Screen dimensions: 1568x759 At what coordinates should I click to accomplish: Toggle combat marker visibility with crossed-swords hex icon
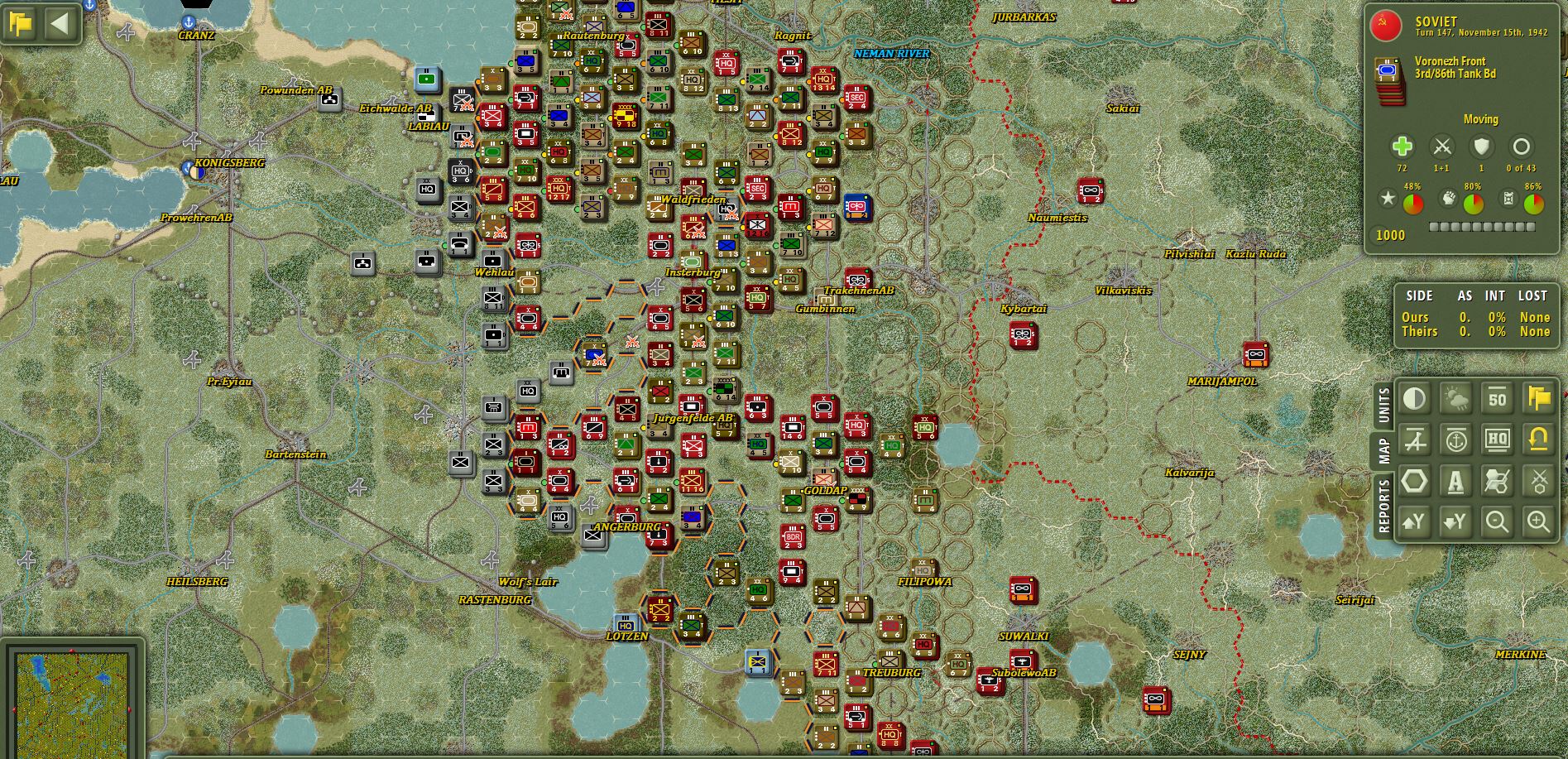[1538, 480]
